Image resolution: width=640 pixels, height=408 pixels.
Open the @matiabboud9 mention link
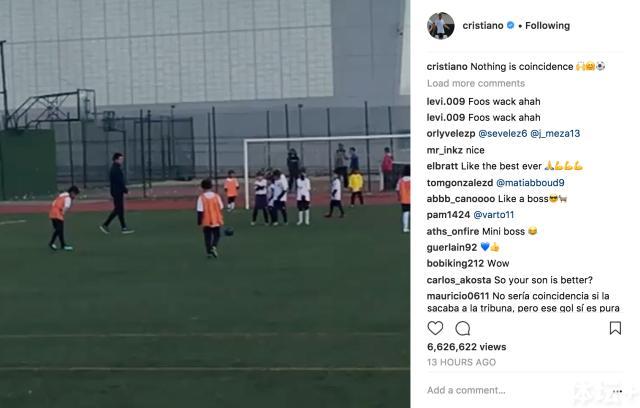pos(530,183)
